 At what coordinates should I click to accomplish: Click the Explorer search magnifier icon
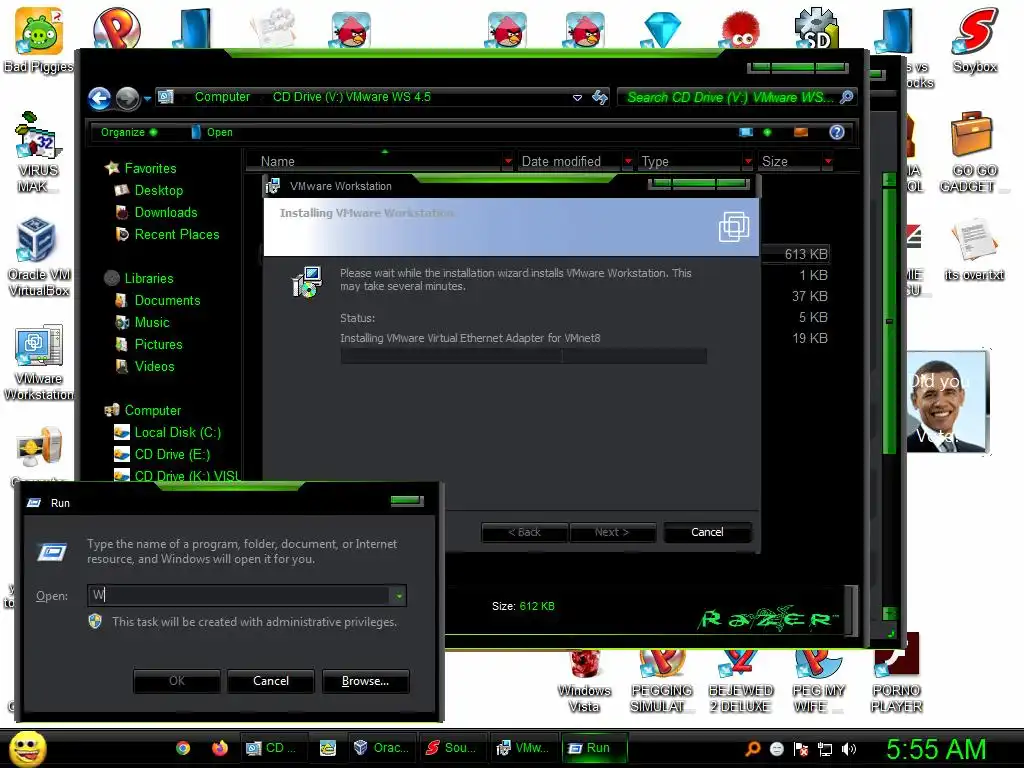[846, 97]
